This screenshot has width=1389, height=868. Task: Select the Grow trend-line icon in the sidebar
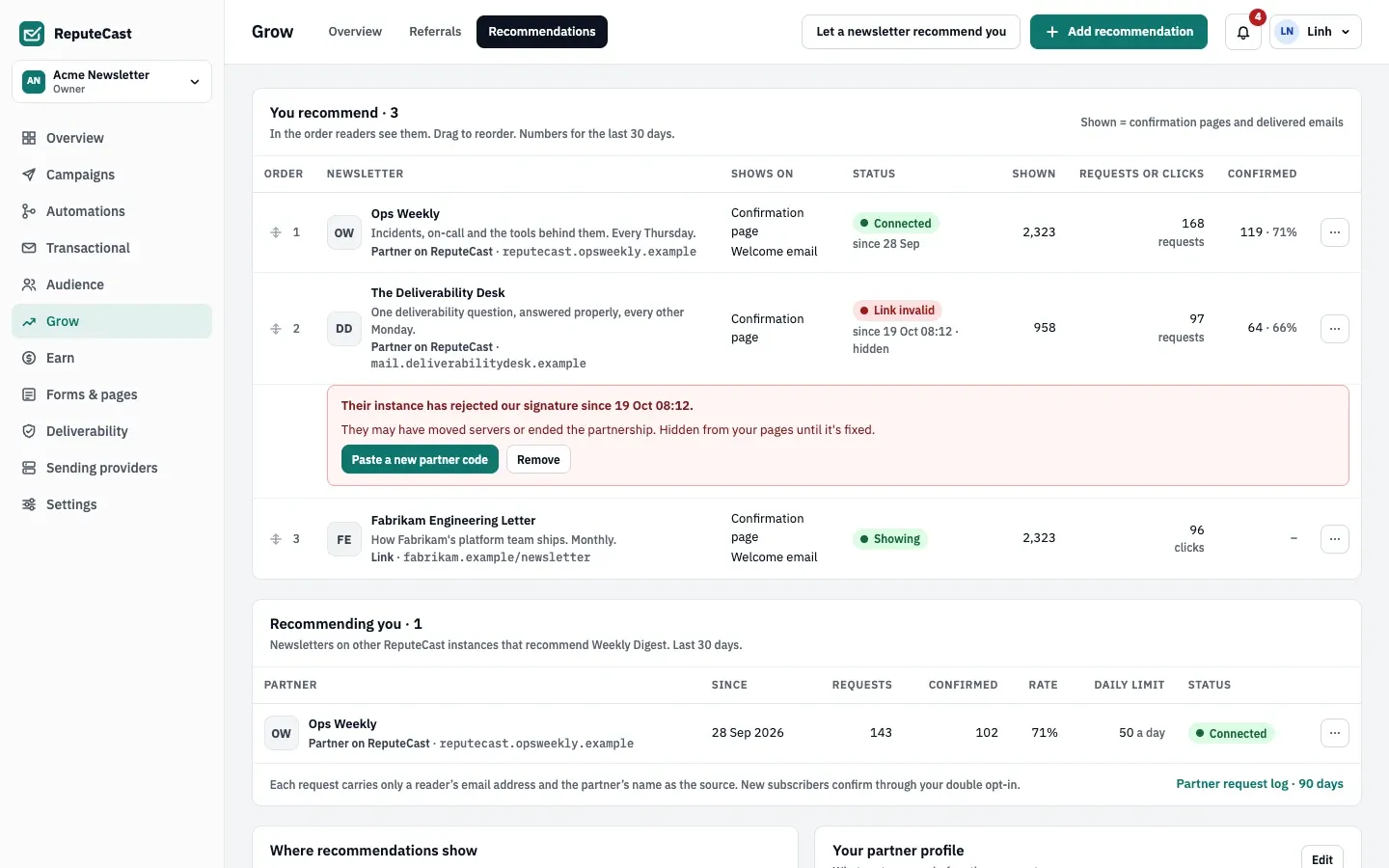(29, 321)
